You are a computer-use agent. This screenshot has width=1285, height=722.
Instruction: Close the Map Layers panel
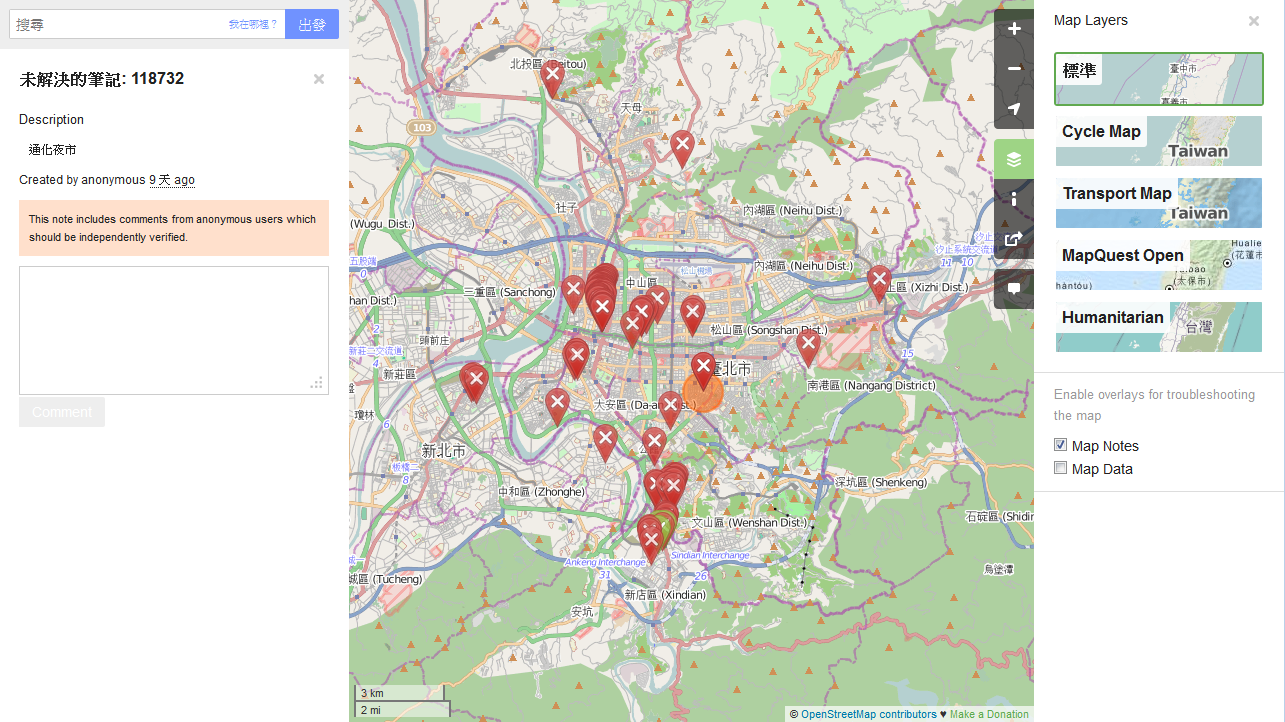[1253, 21]
